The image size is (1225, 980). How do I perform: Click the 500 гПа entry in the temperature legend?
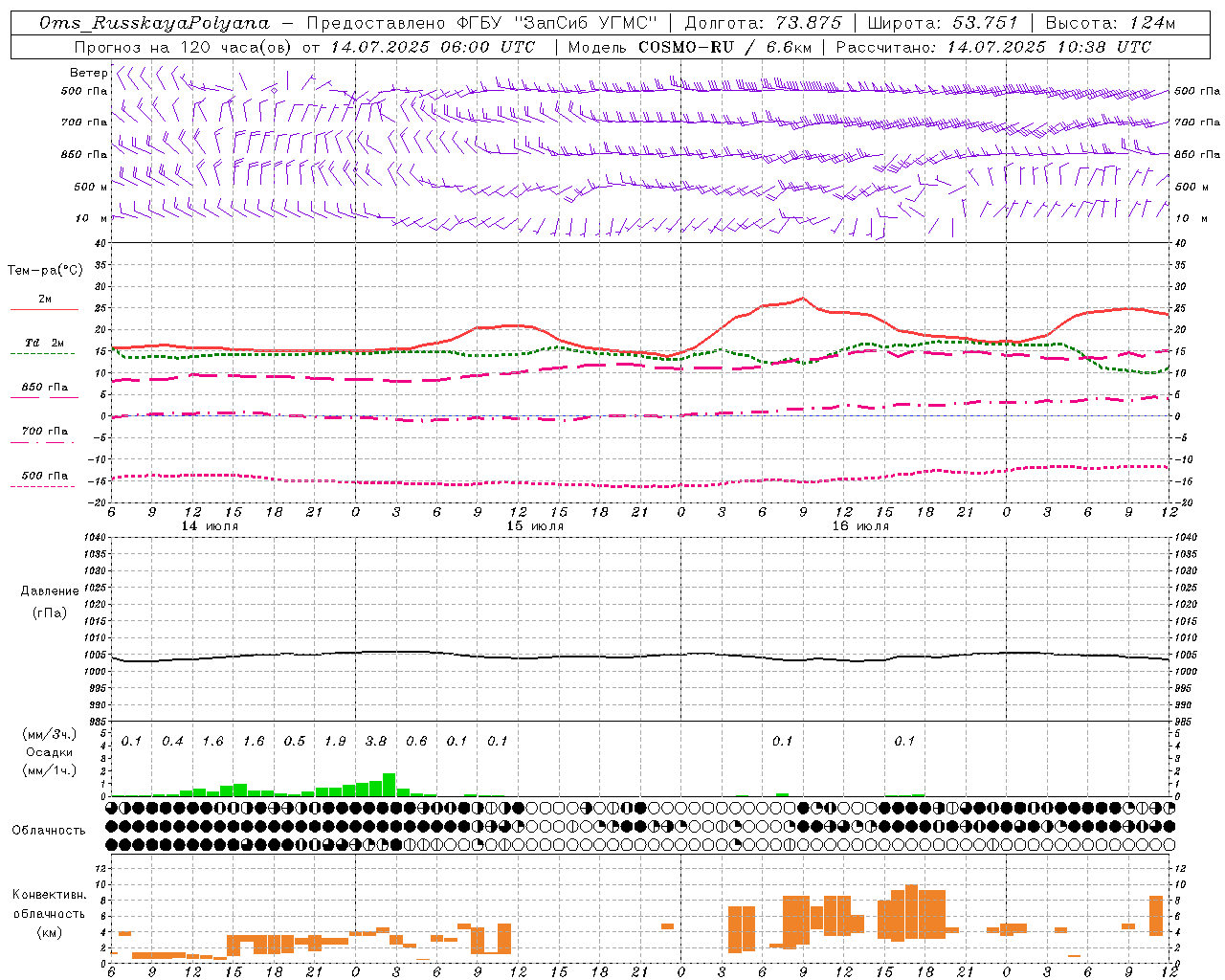(45, 475)
